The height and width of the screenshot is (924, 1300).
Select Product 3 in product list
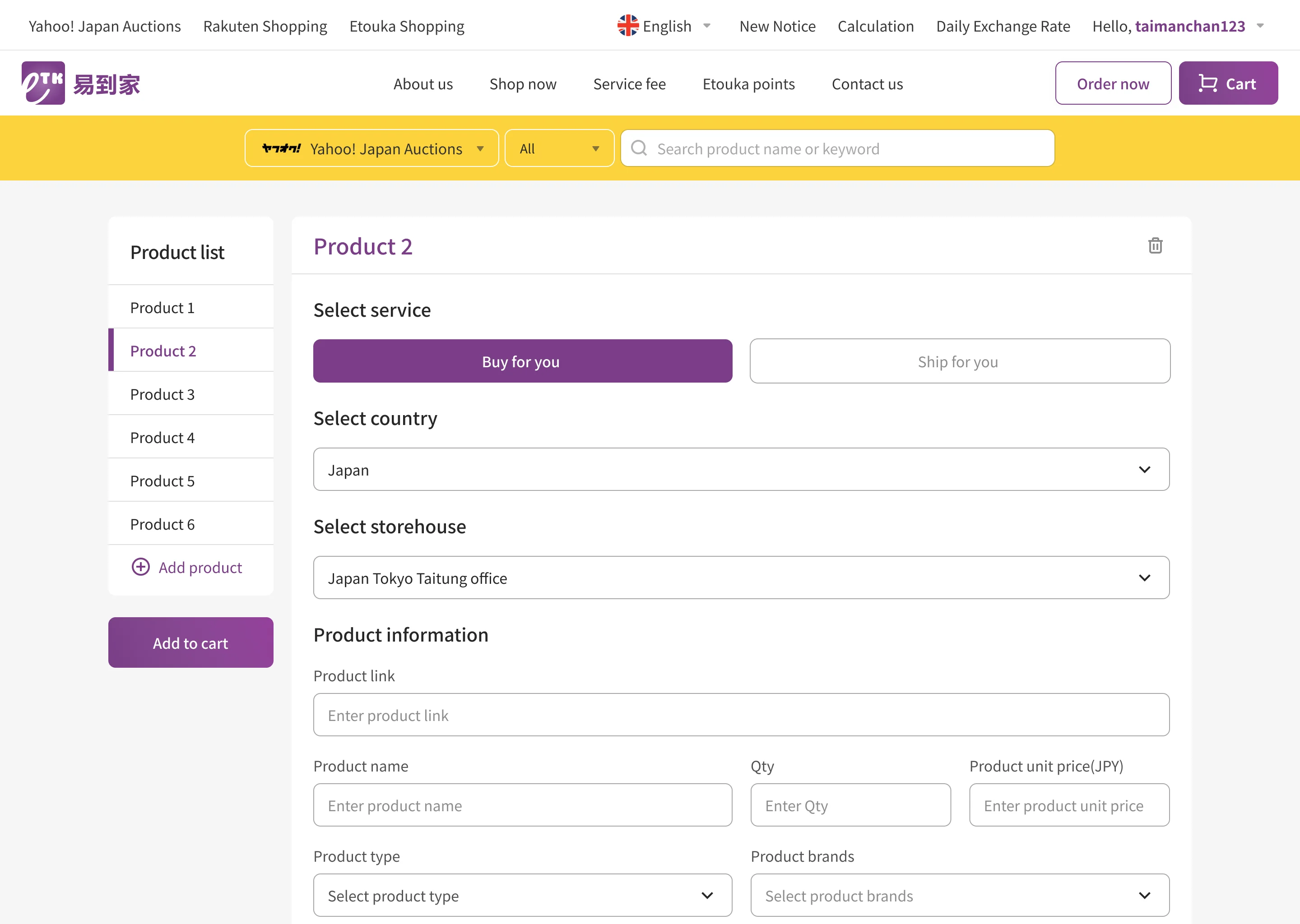(162, 394)
